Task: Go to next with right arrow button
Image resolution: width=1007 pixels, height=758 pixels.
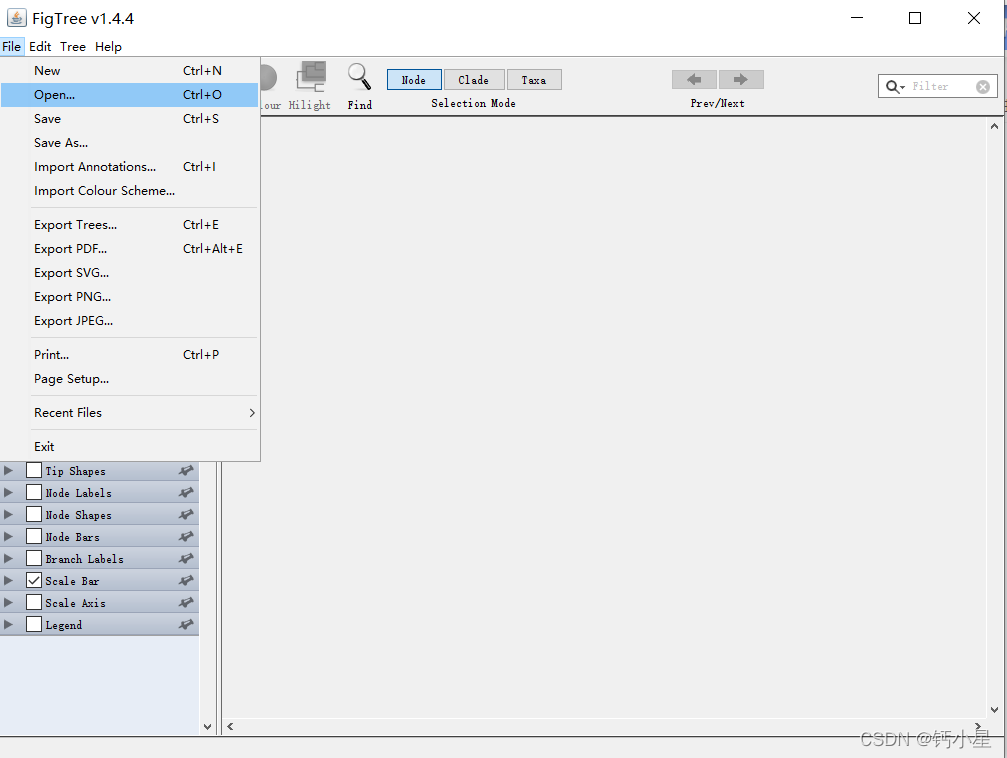Action: click(741, 80)
